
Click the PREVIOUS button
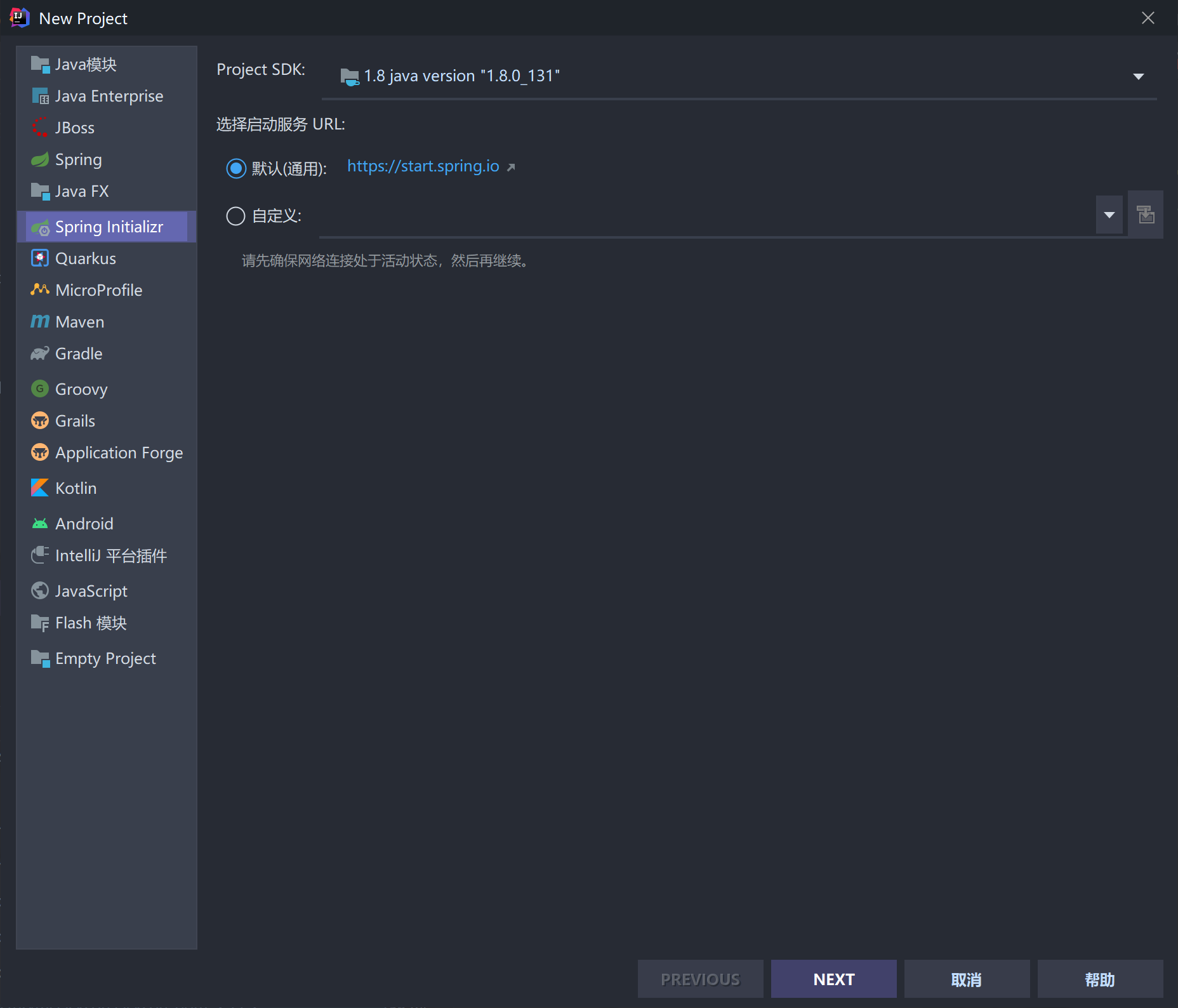[x=700, y=979]
